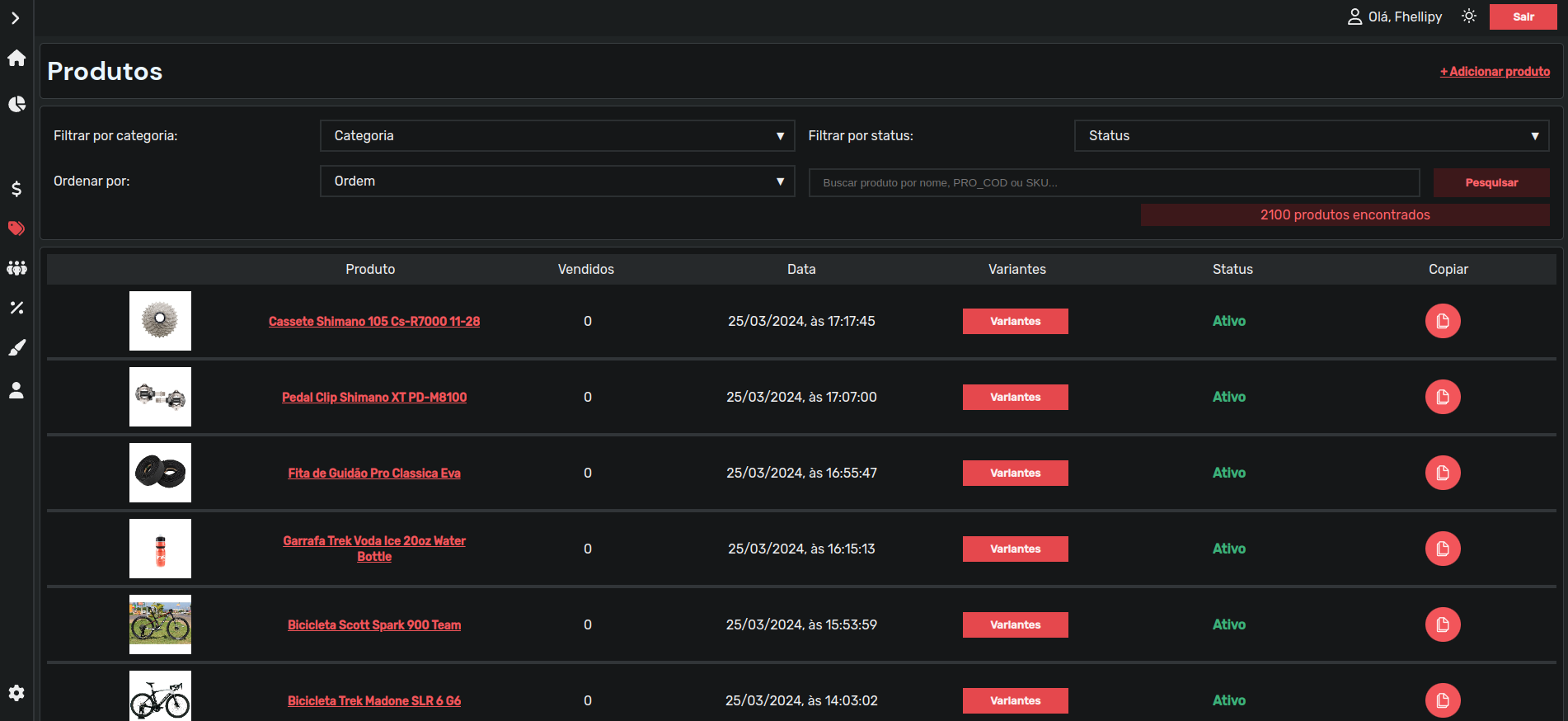
Task: Open the percent discounts icon
Action: pyautogui.click(x=16, y=308)
